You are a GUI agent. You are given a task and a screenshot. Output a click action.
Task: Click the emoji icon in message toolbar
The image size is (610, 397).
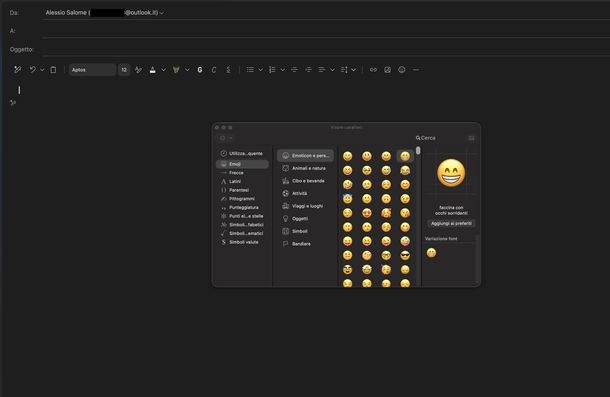(x=402, y=70)
